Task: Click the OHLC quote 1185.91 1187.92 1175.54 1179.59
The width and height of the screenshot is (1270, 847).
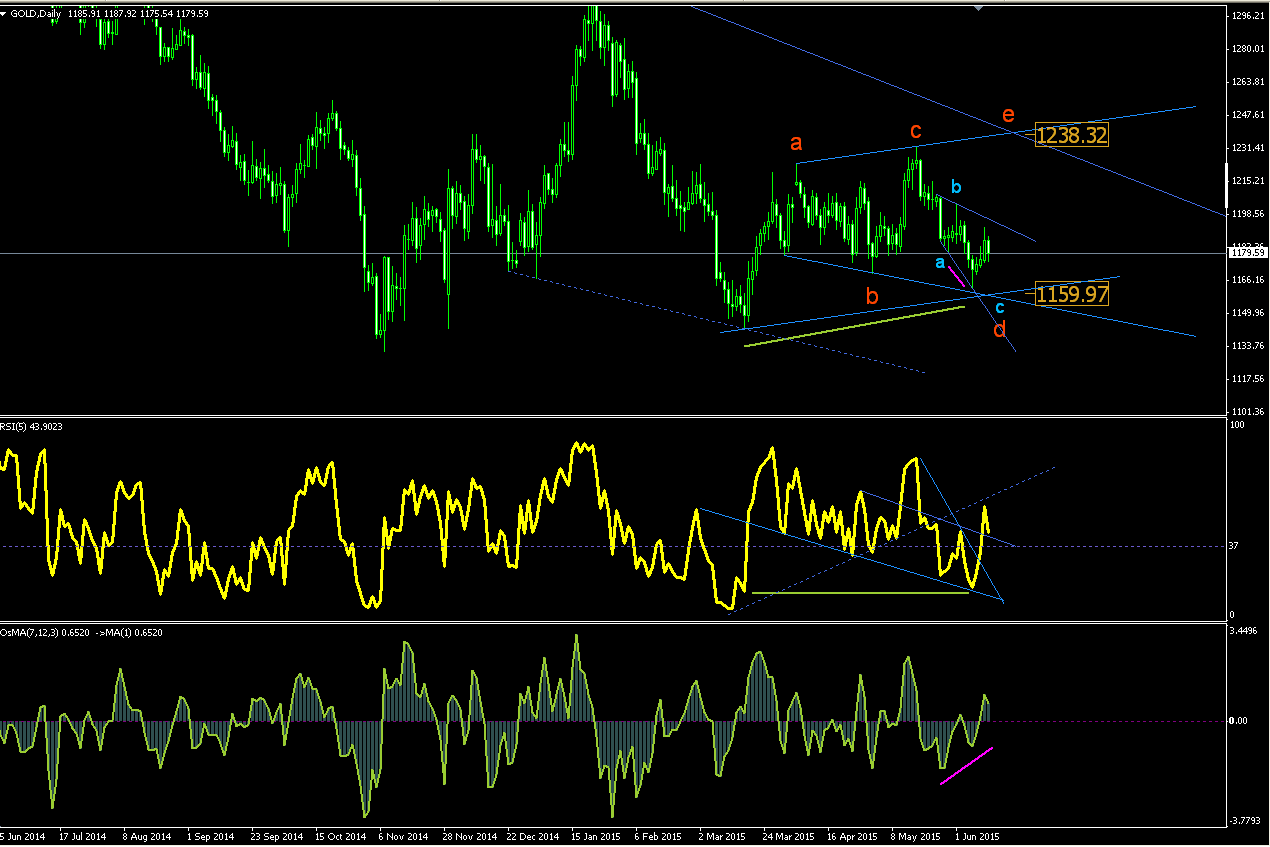Action: pos(138,15)
